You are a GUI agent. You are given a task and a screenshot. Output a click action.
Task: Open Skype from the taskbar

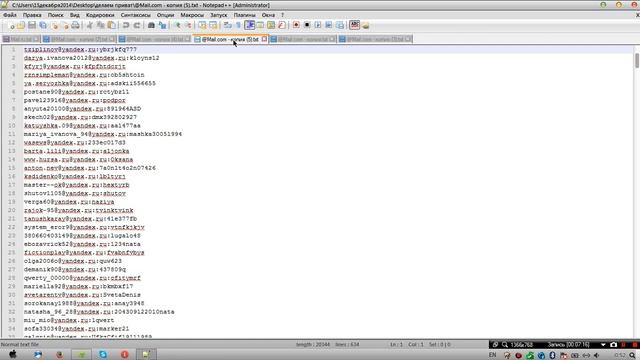pyautogui.click(x=103, y=354)
